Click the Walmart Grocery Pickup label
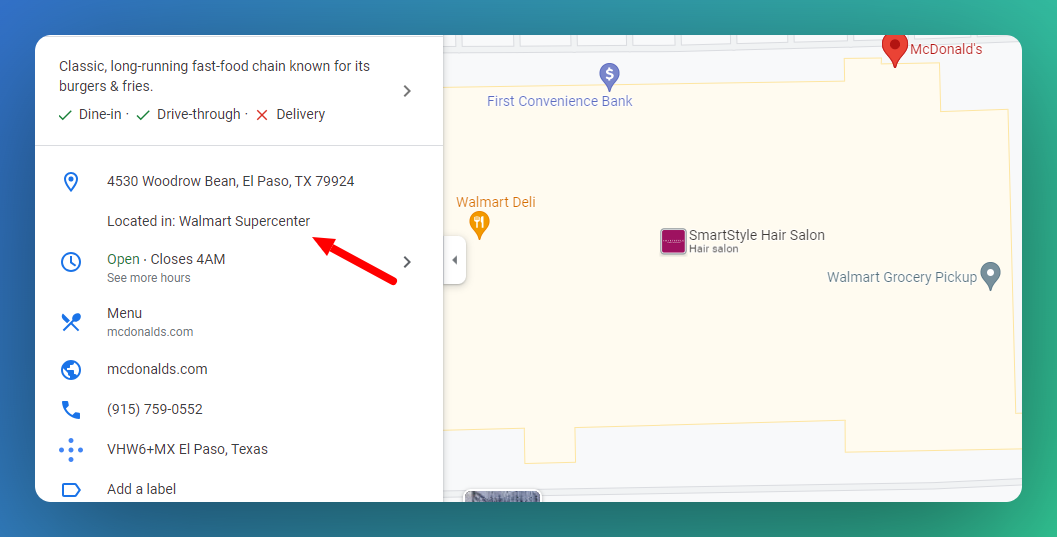 click(902, 277)
